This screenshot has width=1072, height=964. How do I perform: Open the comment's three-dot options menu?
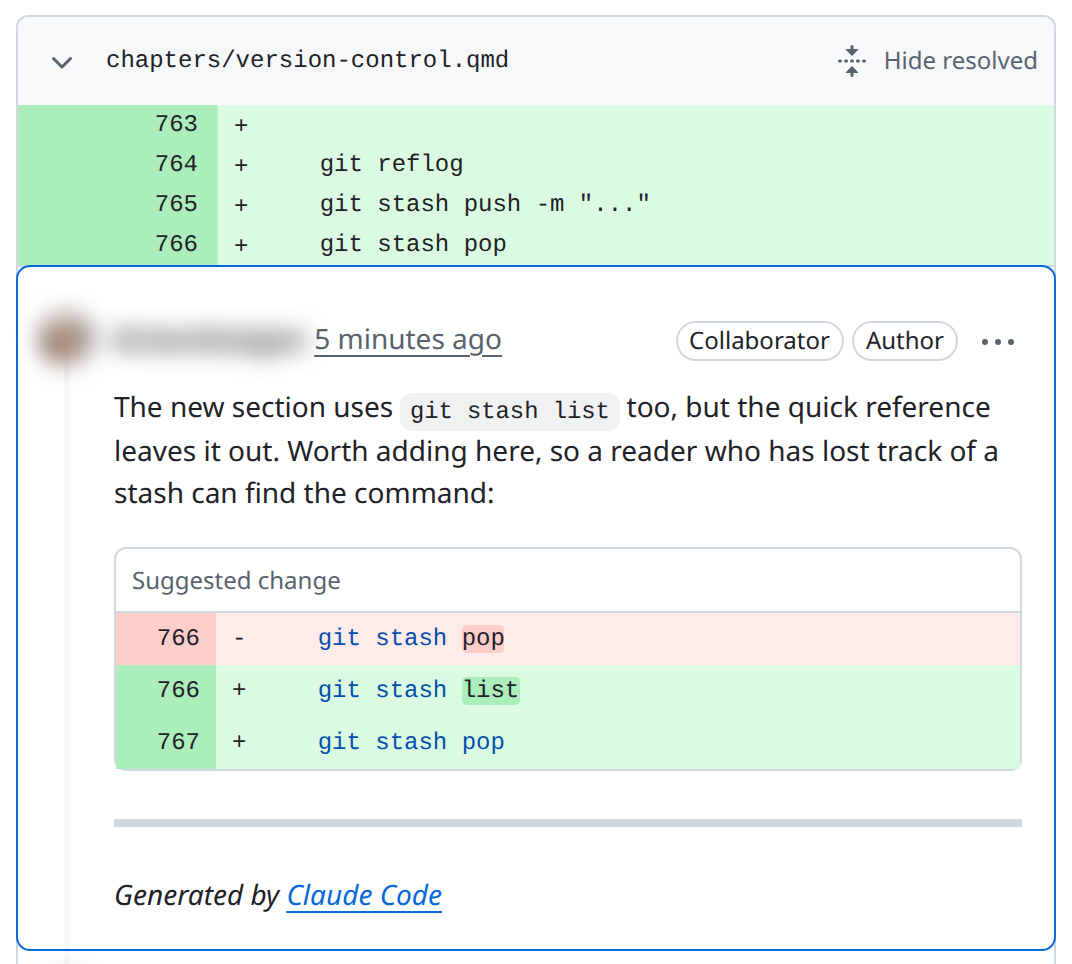[x=997, y=341]
